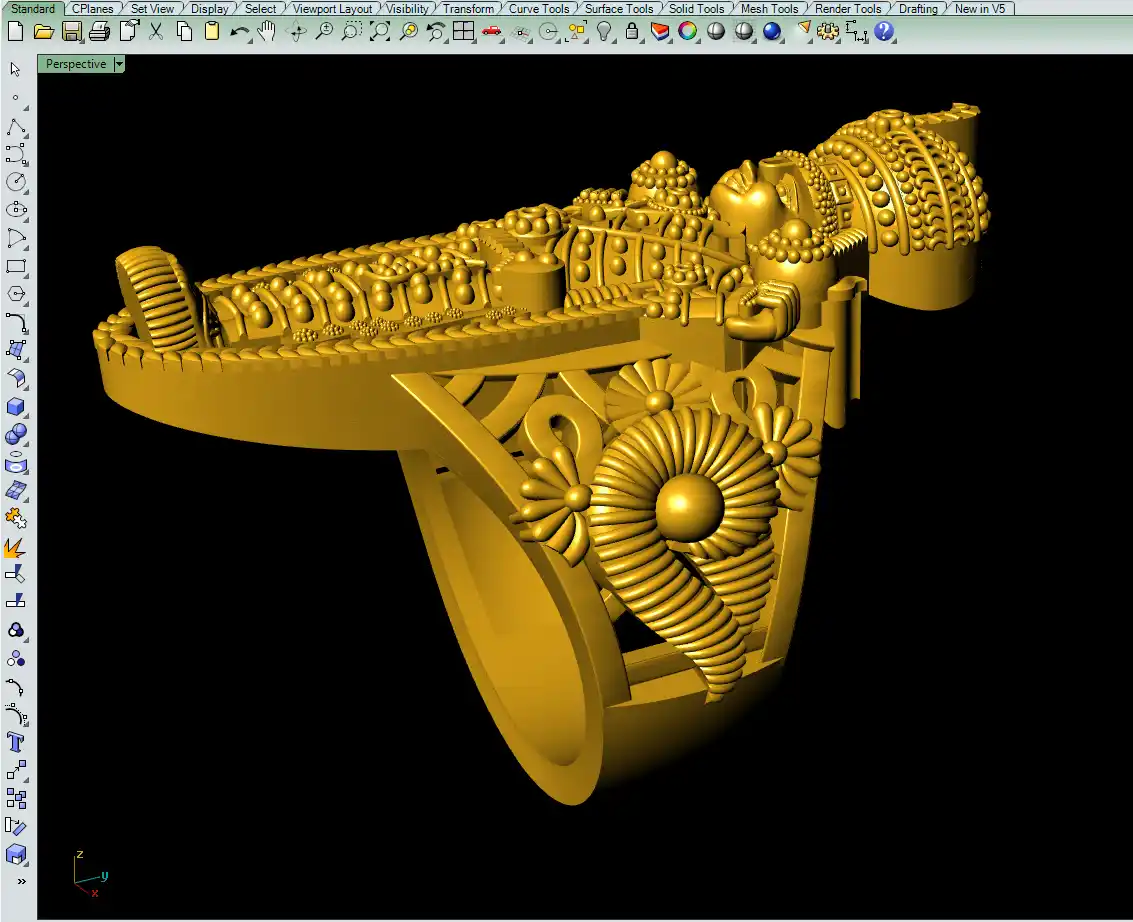1133x922 pixels.
Task: Select the Arc tool
Action: [x=16, y=238]
